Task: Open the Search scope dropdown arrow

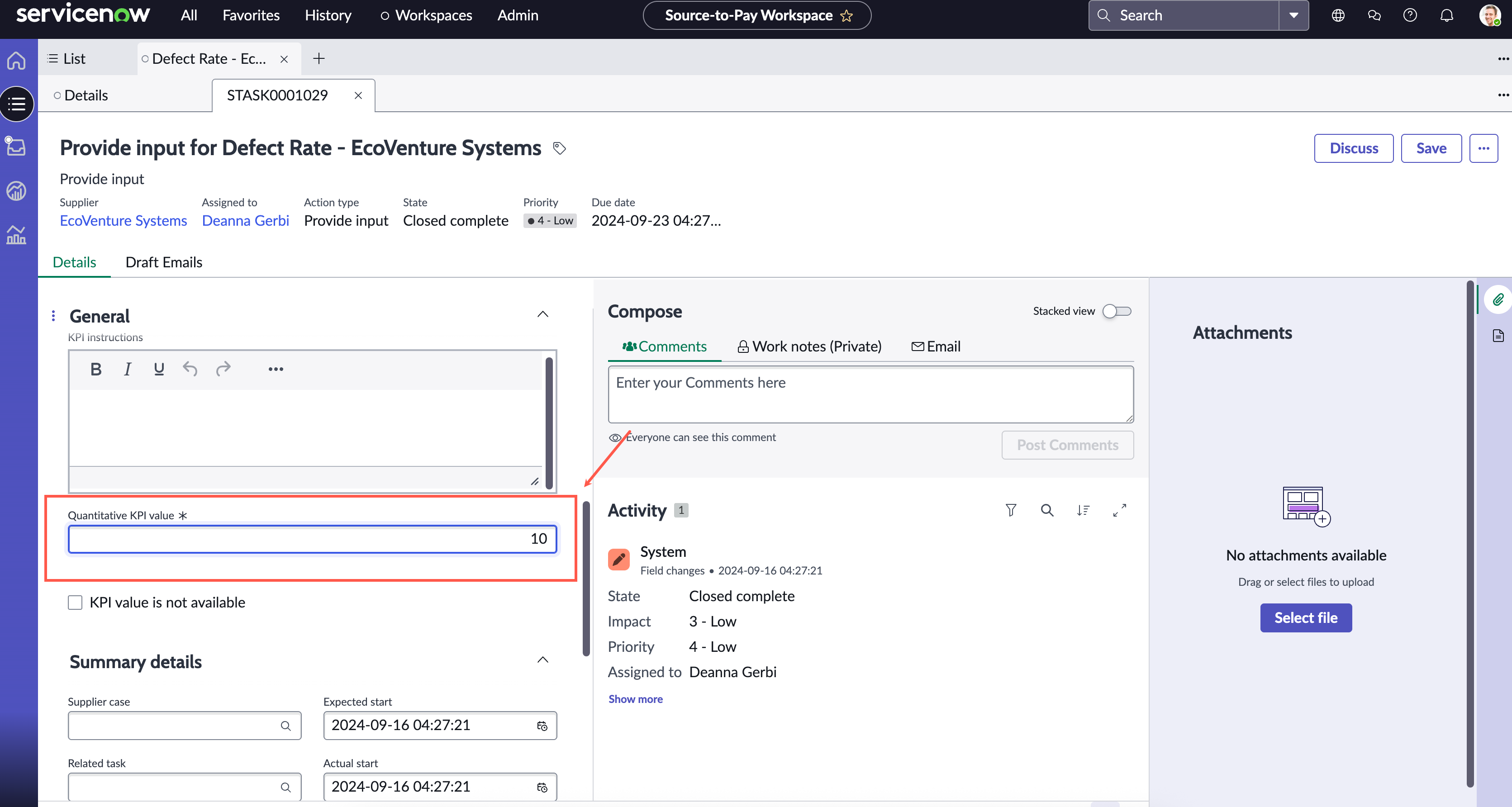Action: coord(1293,15)
